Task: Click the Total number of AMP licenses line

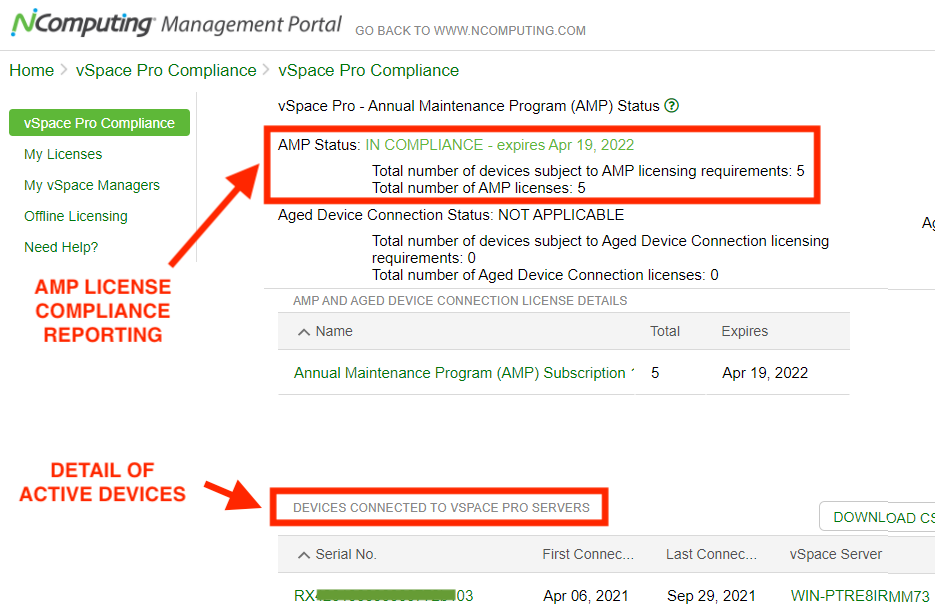Action: (479, 188)
